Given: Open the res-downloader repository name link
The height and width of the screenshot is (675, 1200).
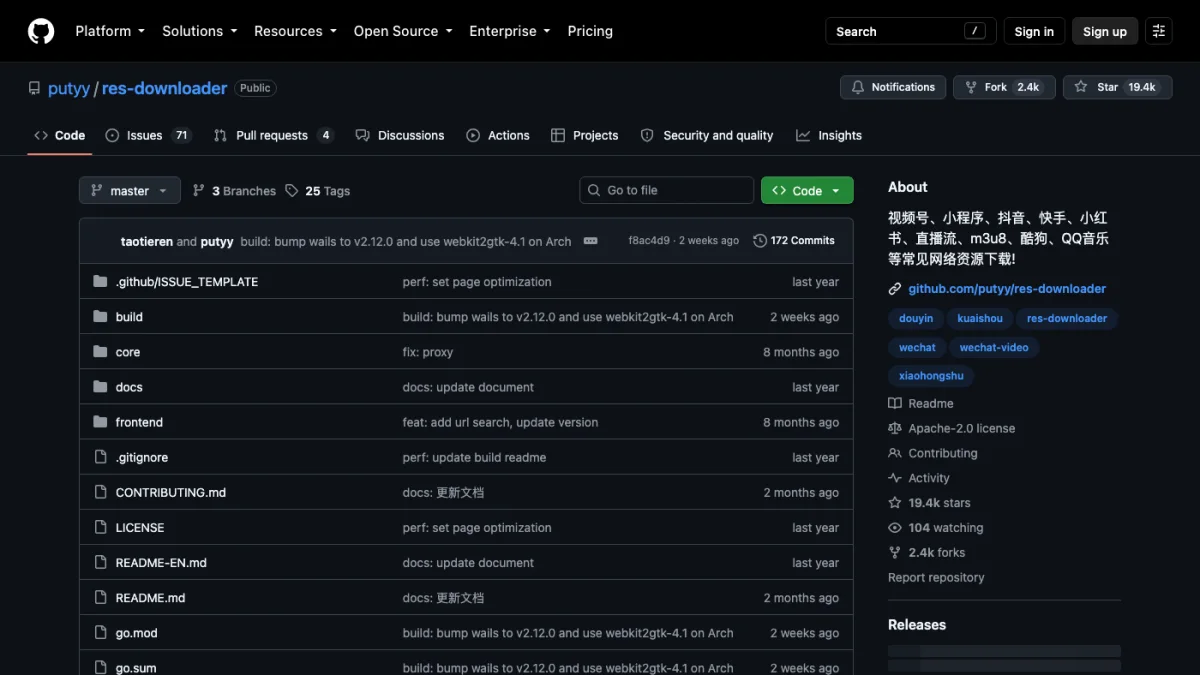Looking at the screenshot, I should coord(165,88).
